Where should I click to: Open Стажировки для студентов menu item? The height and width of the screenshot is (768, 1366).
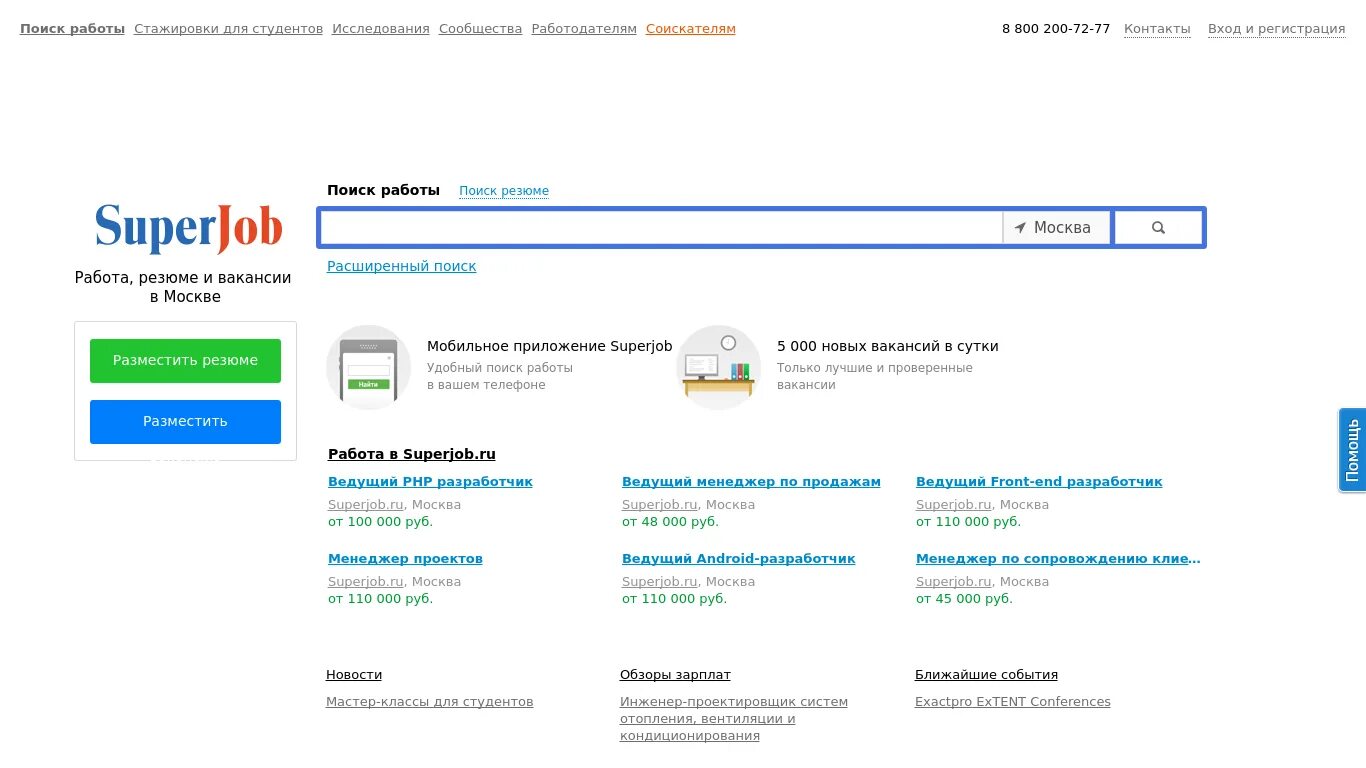click(x=229, y=29)
